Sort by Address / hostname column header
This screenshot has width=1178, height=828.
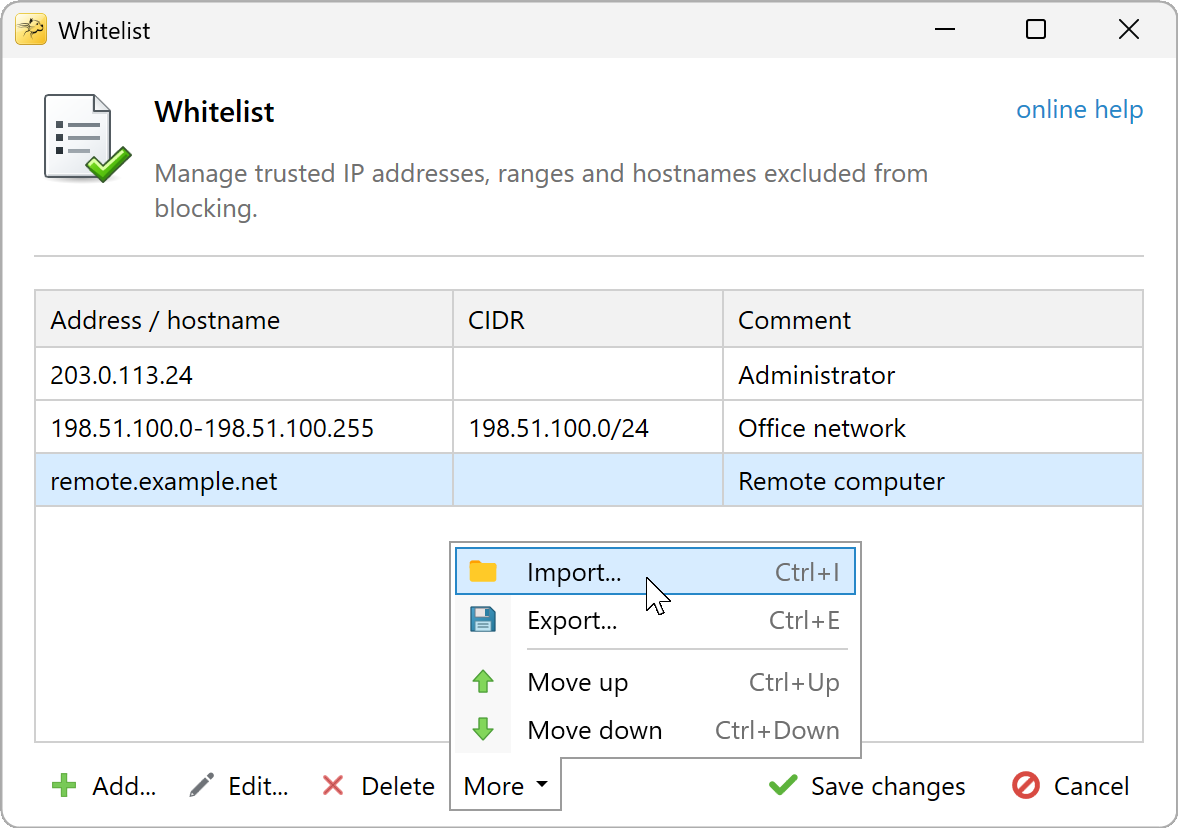click(243, 319)
